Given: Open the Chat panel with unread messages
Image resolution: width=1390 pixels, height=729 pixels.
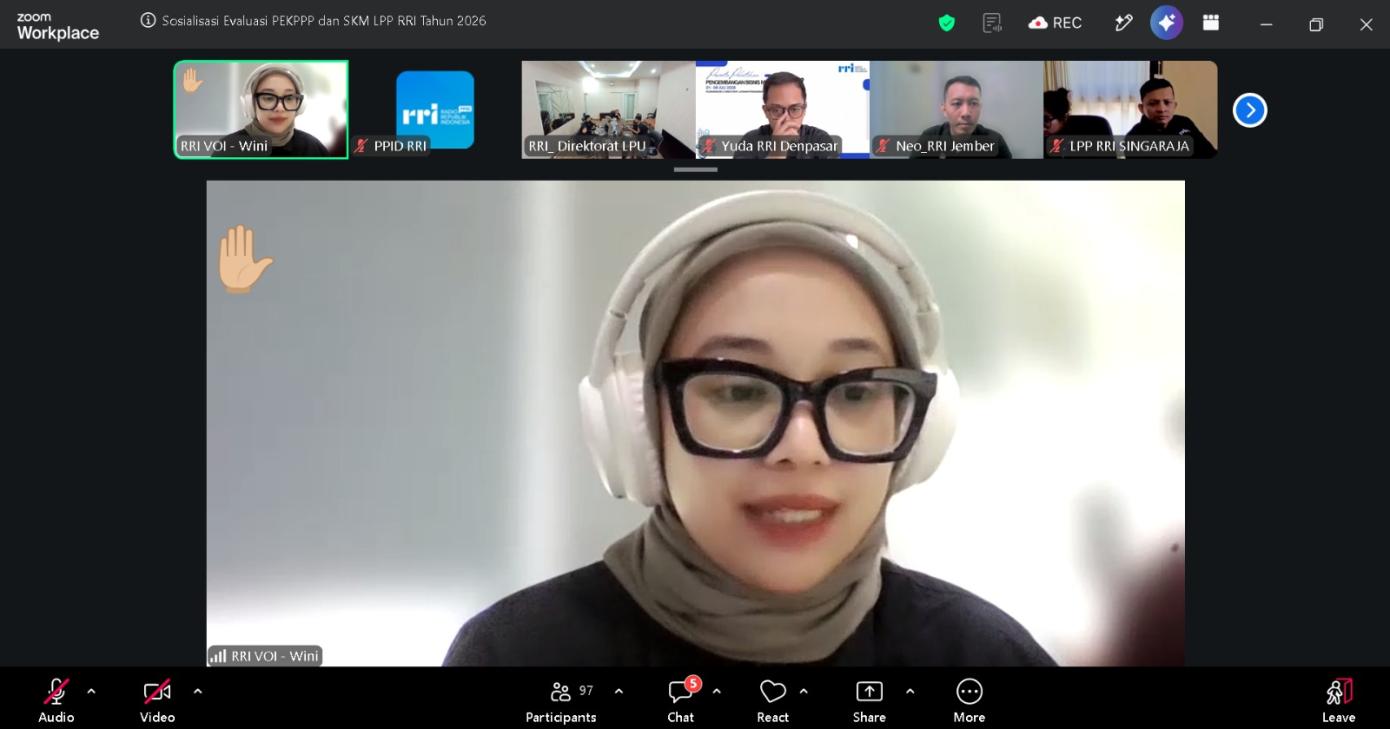Looking at the screenshot, I should [681, 700].
